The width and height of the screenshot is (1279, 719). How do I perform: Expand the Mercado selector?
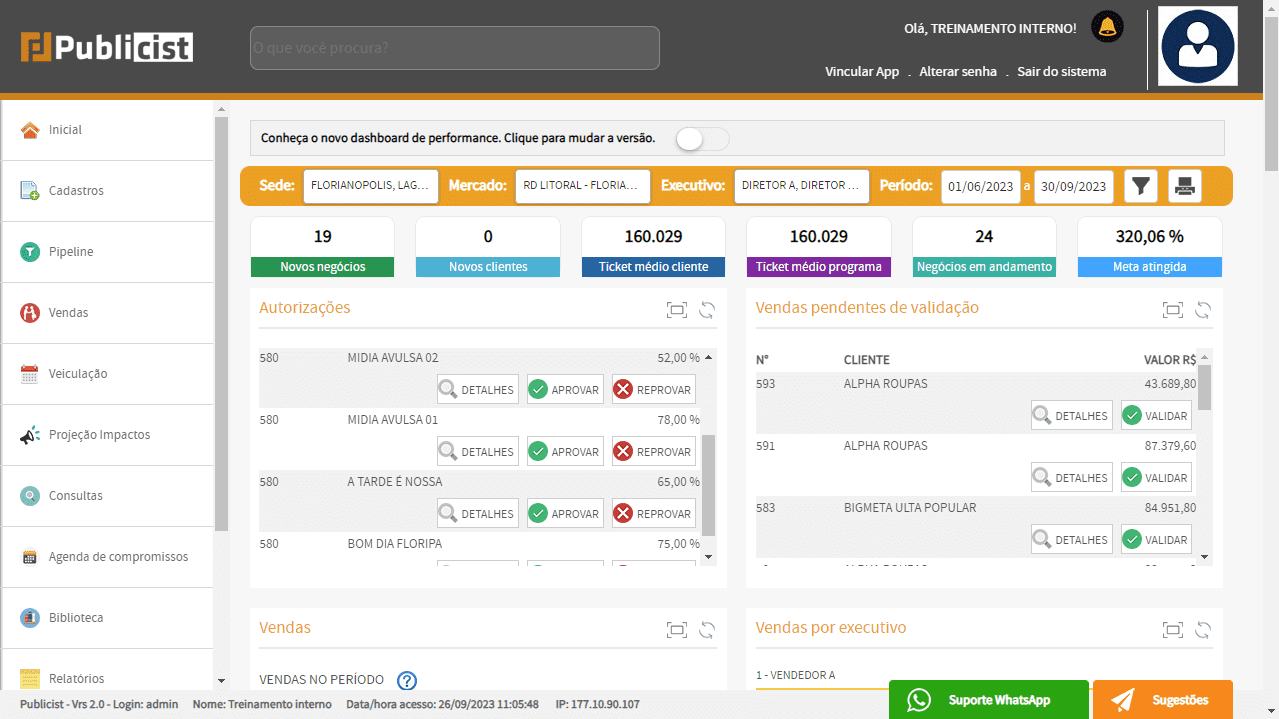tap(579, 186)
